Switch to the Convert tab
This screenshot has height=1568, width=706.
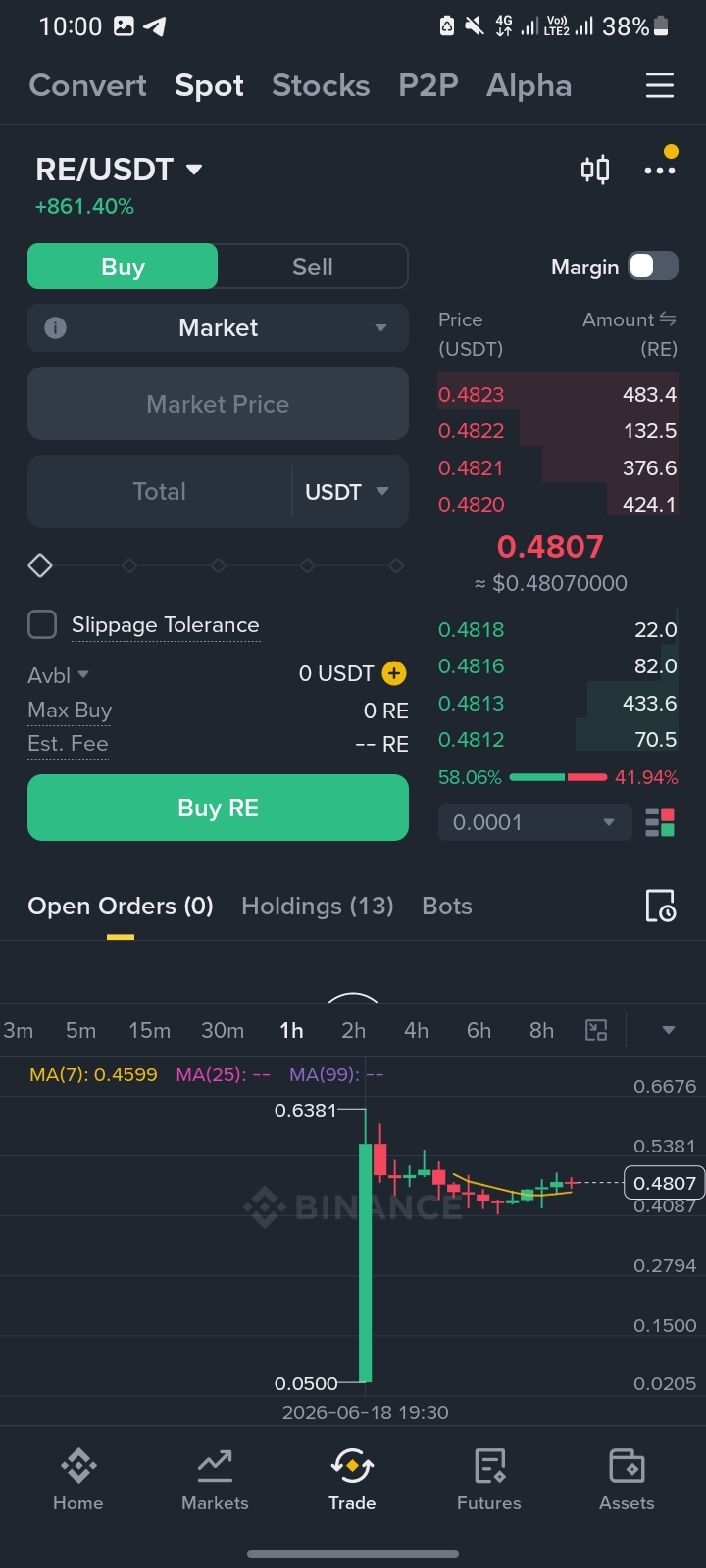88,85
